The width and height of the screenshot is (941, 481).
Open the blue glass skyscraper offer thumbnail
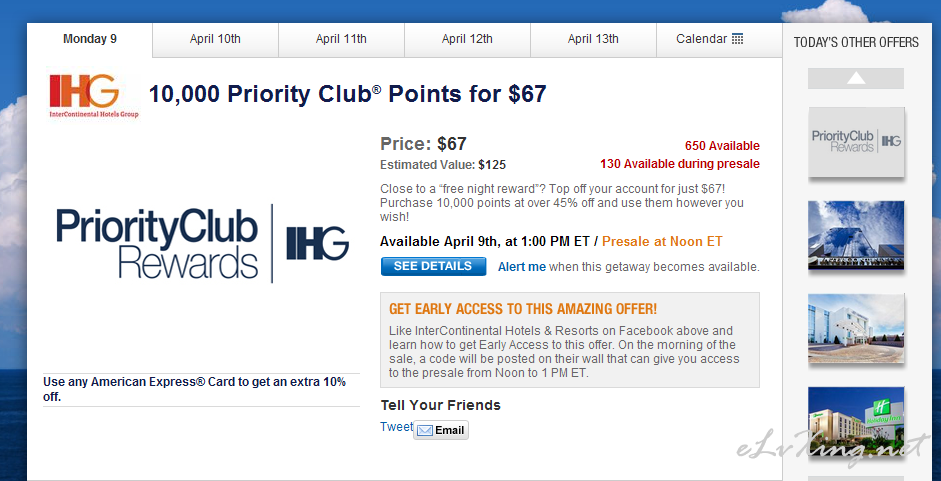856,234
